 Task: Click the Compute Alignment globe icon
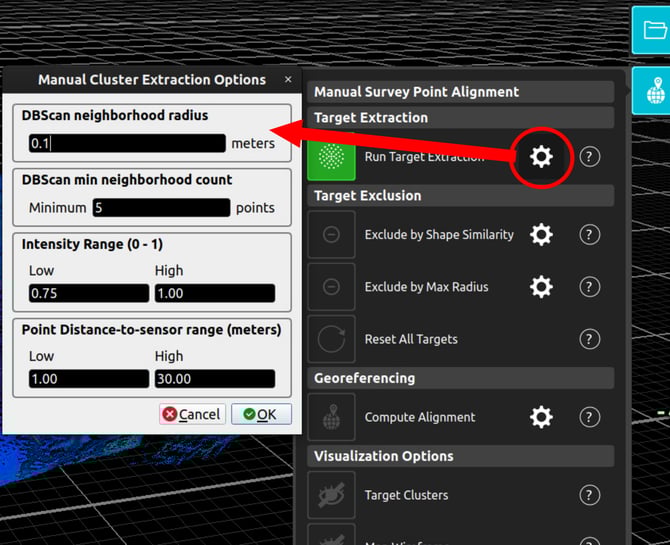point(331,417)
